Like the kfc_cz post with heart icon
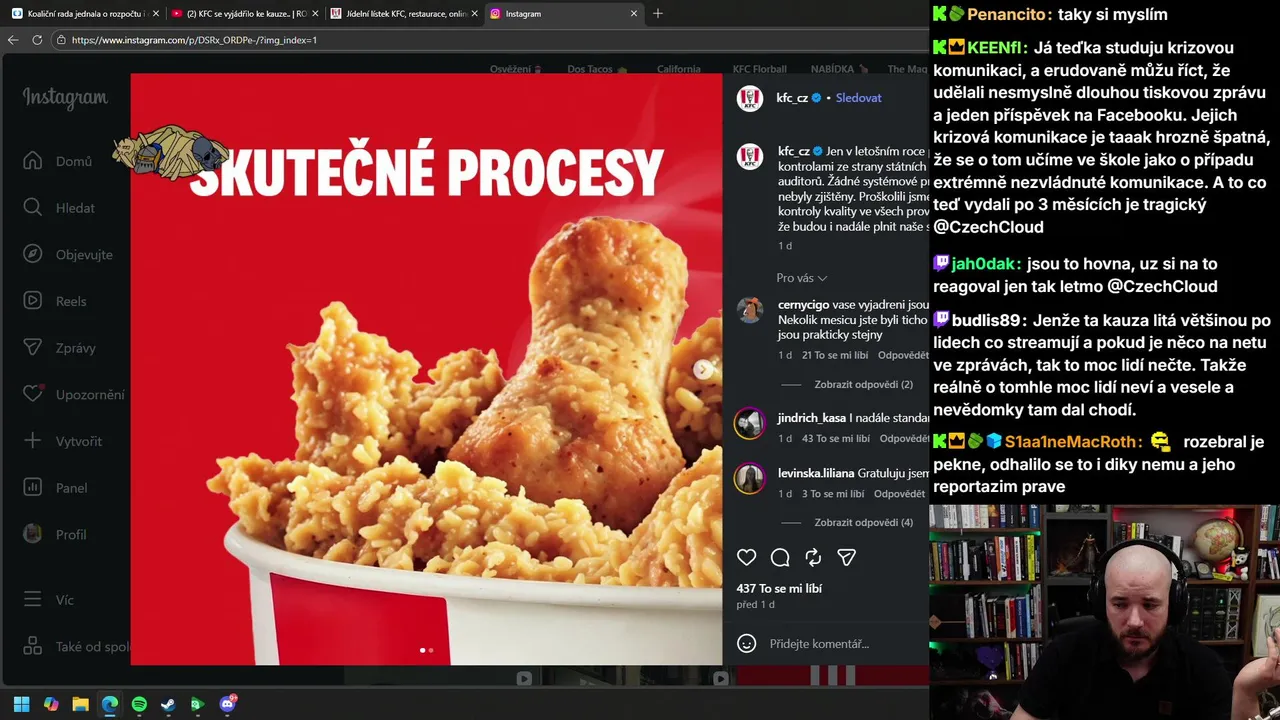Screen dimensions: 1280x720 pos(746,557)
